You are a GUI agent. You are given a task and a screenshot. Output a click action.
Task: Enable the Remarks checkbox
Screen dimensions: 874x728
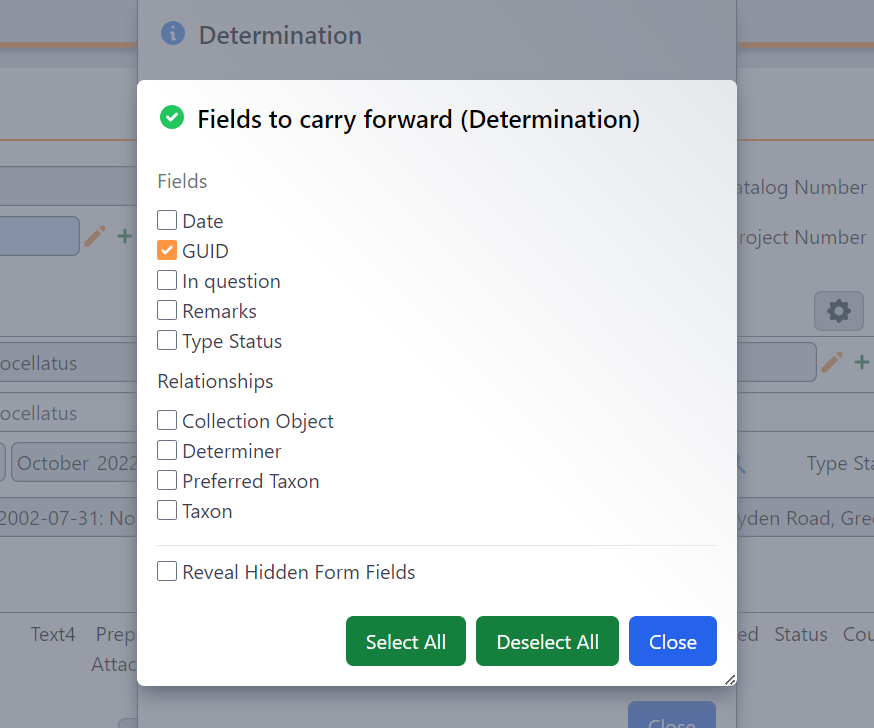[x=166, y=310]
